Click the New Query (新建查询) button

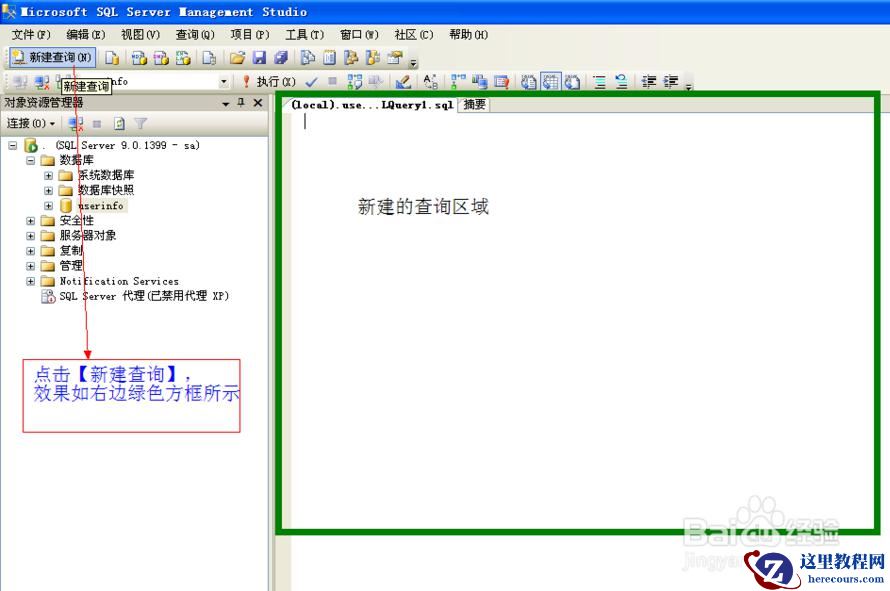[x=52, y=57]
